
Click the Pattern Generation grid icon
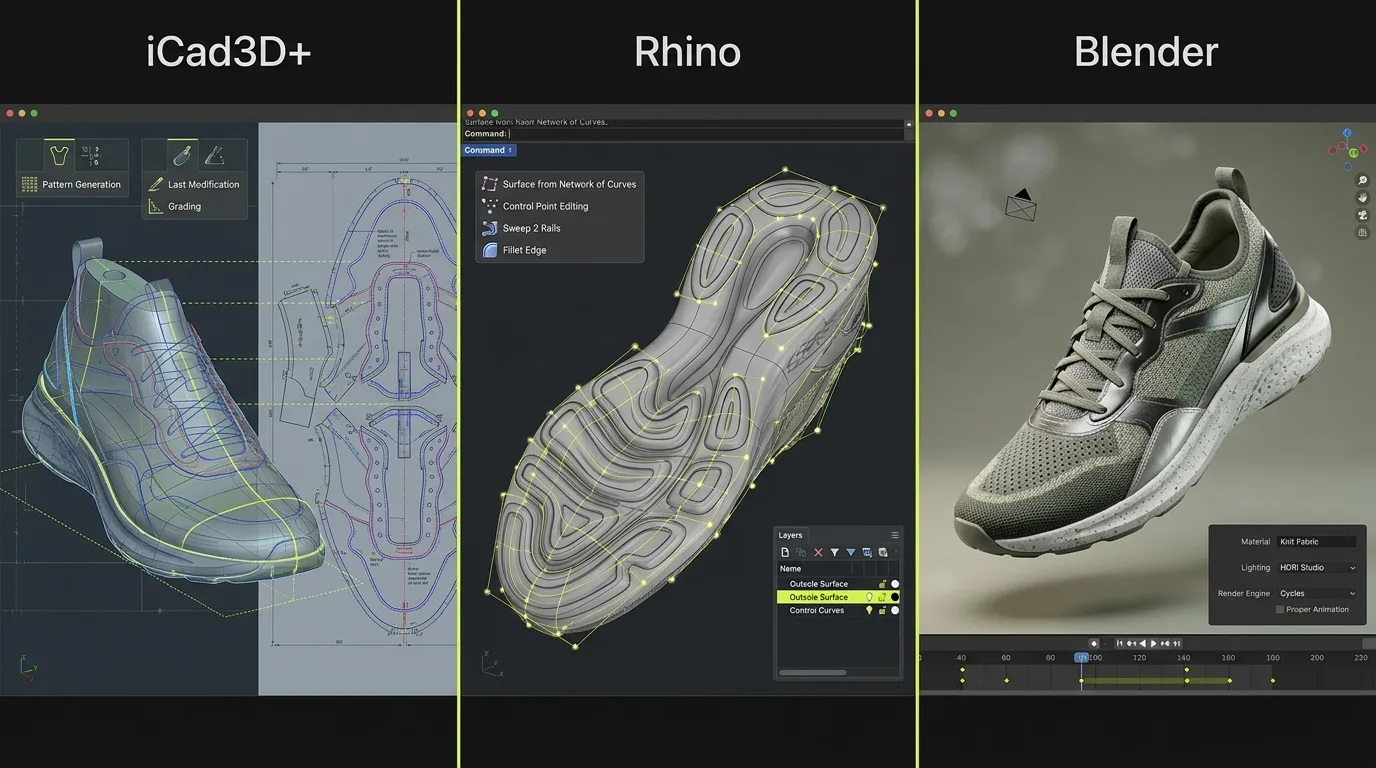(x=29, y=184)
